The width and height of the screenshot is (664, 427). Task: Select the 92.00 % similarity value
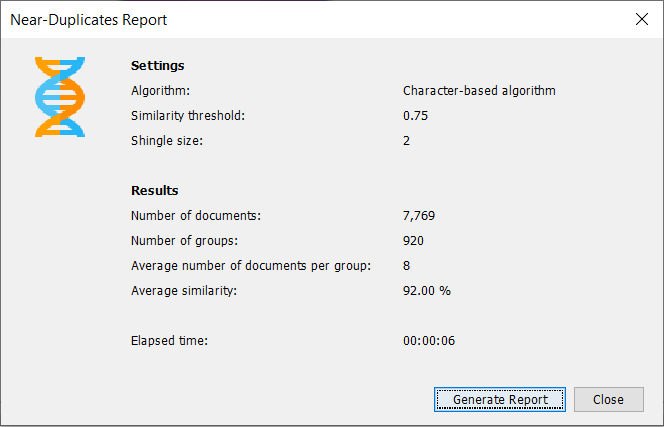tap(427, 290)
